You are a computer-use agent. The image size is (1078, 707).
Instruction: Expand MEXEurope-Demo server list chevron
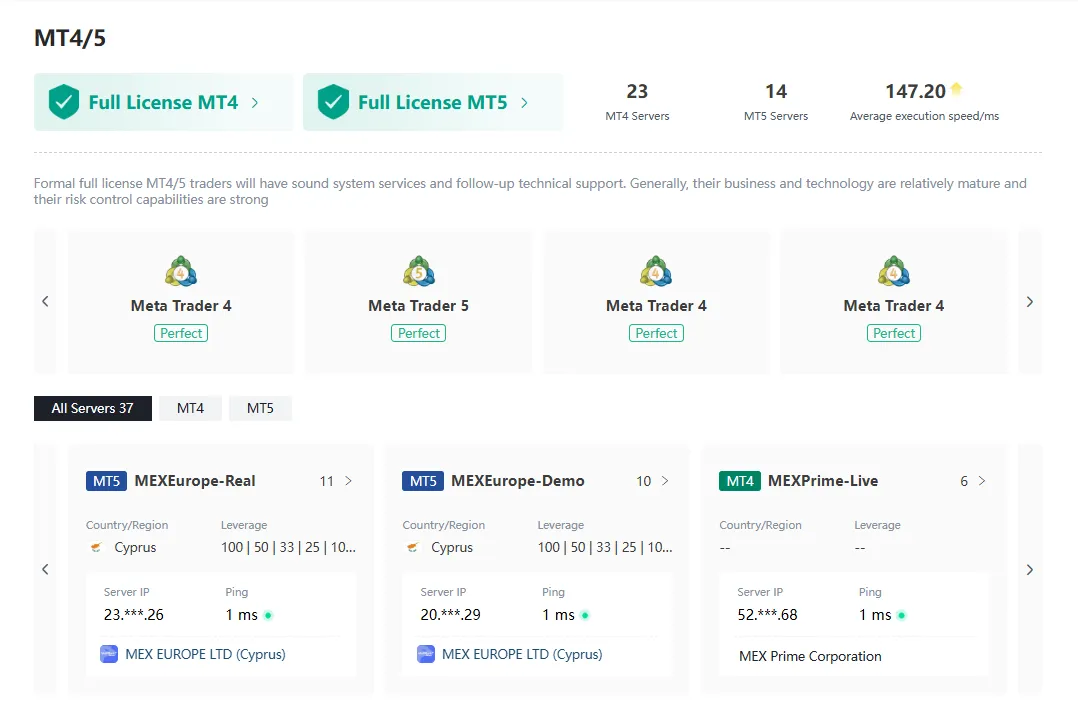pyautogui.click(x=665, y=481)
